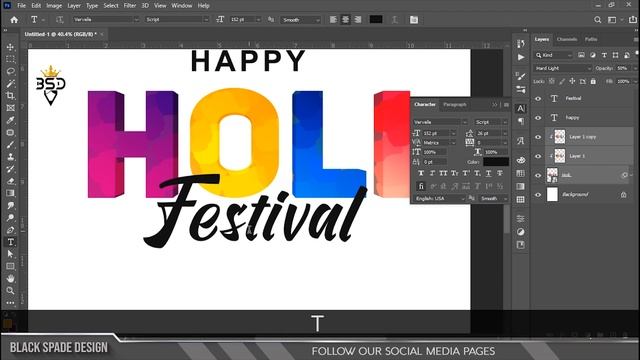Select the Clone Stamp tool
Viewport: 640px width, 360px height.
tap(11, 157)
